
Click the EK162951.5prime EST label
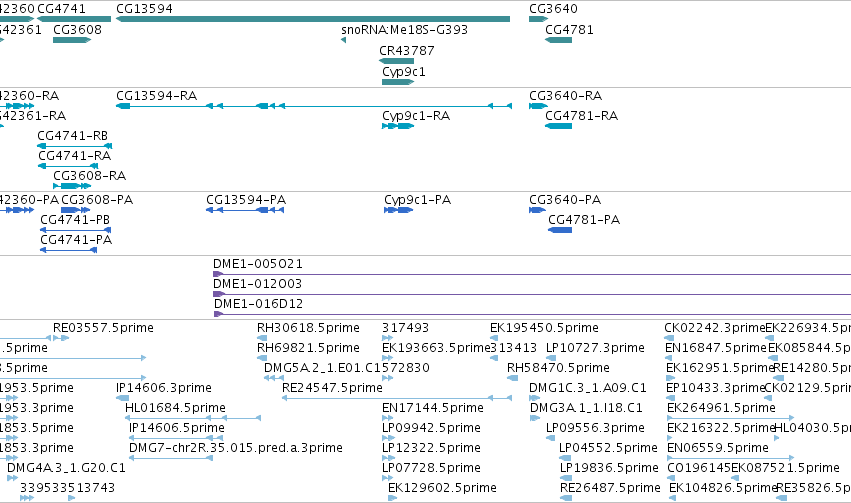click(x=720, y=368)
